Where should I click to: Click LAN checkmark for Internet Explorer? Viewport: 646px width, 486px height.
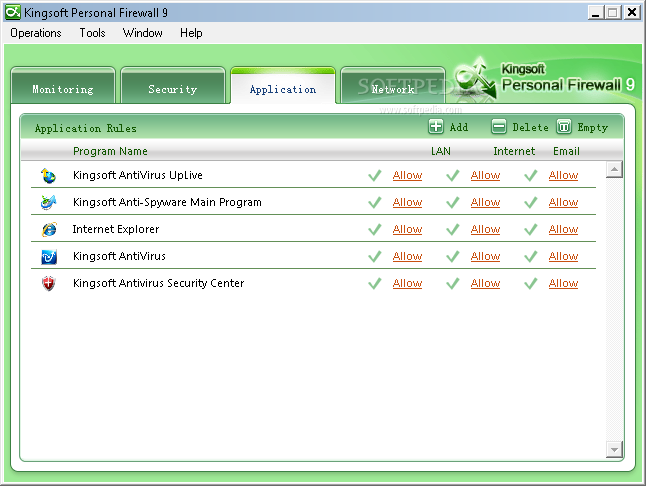click(x=374, y=229)
